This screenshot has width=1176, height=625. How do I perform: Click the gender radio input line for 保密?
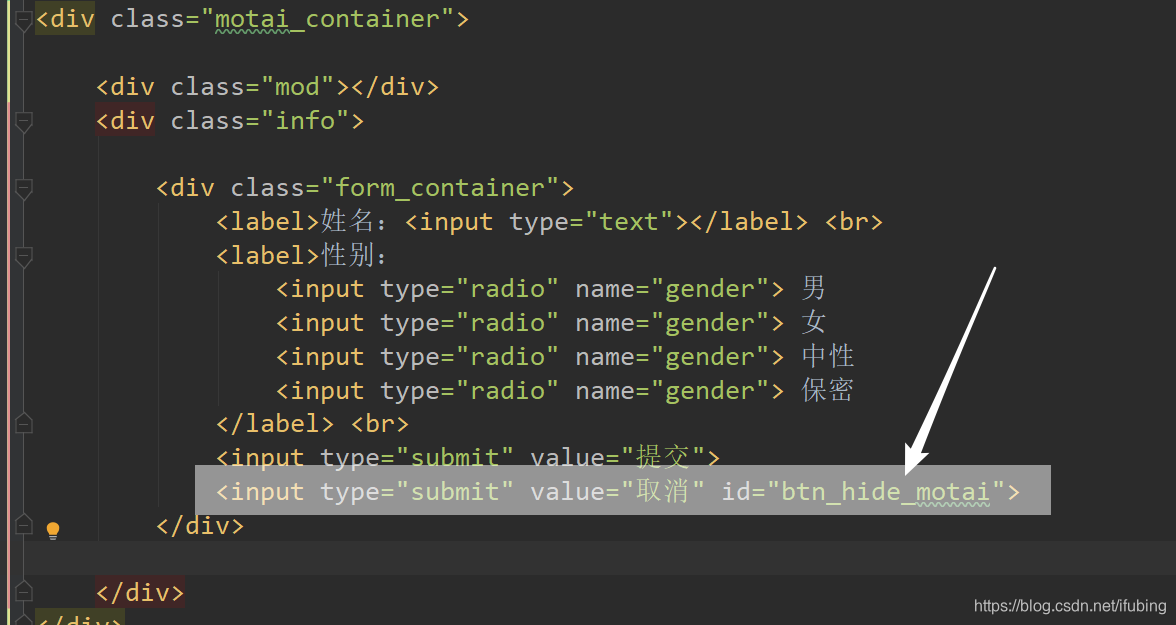(x=565, y=390)
